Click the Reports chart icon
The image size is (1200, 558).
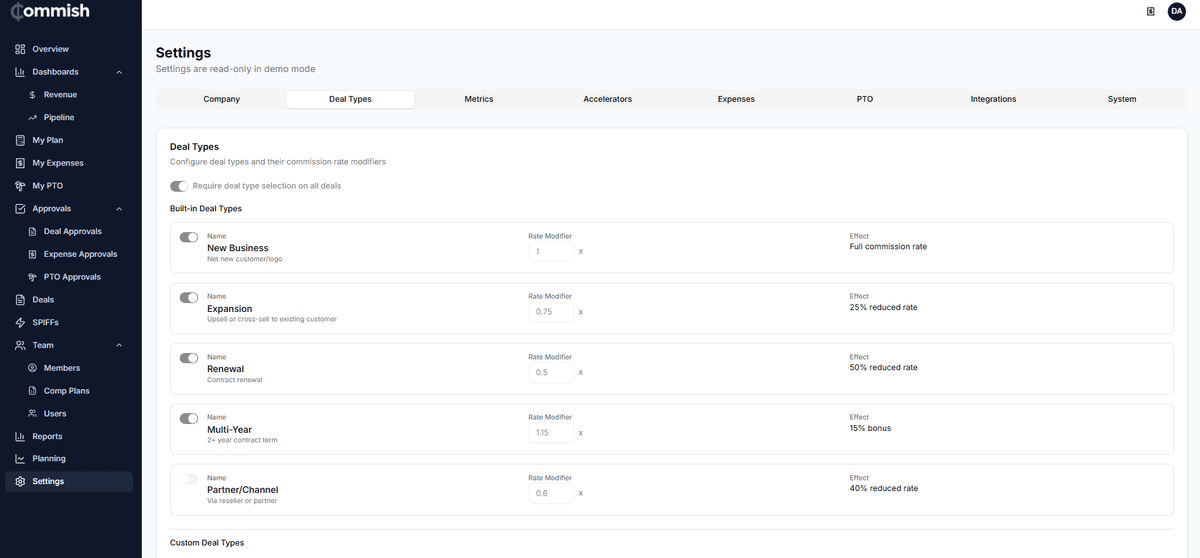point(20,437)
